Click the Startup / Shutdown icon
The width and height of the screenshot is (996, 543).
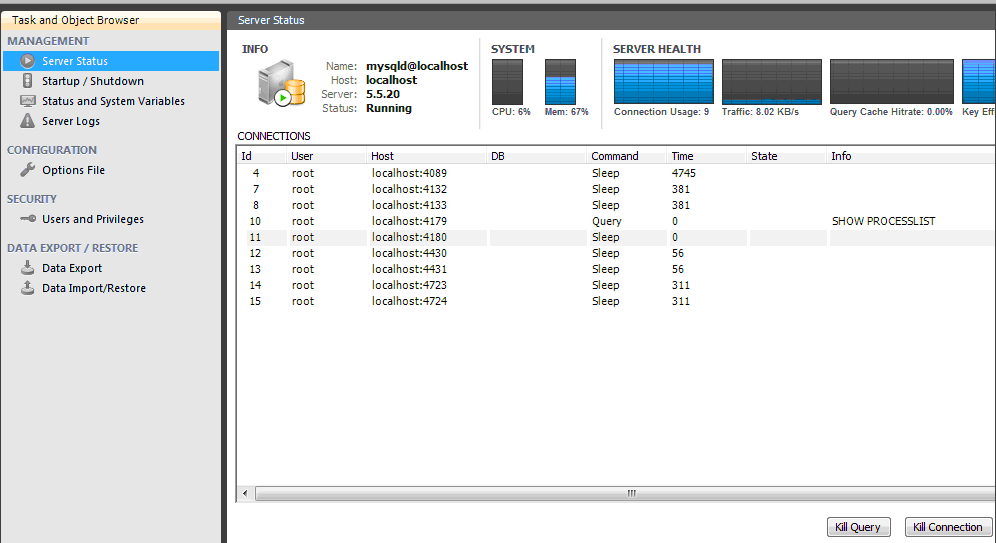tap(28, 81)
